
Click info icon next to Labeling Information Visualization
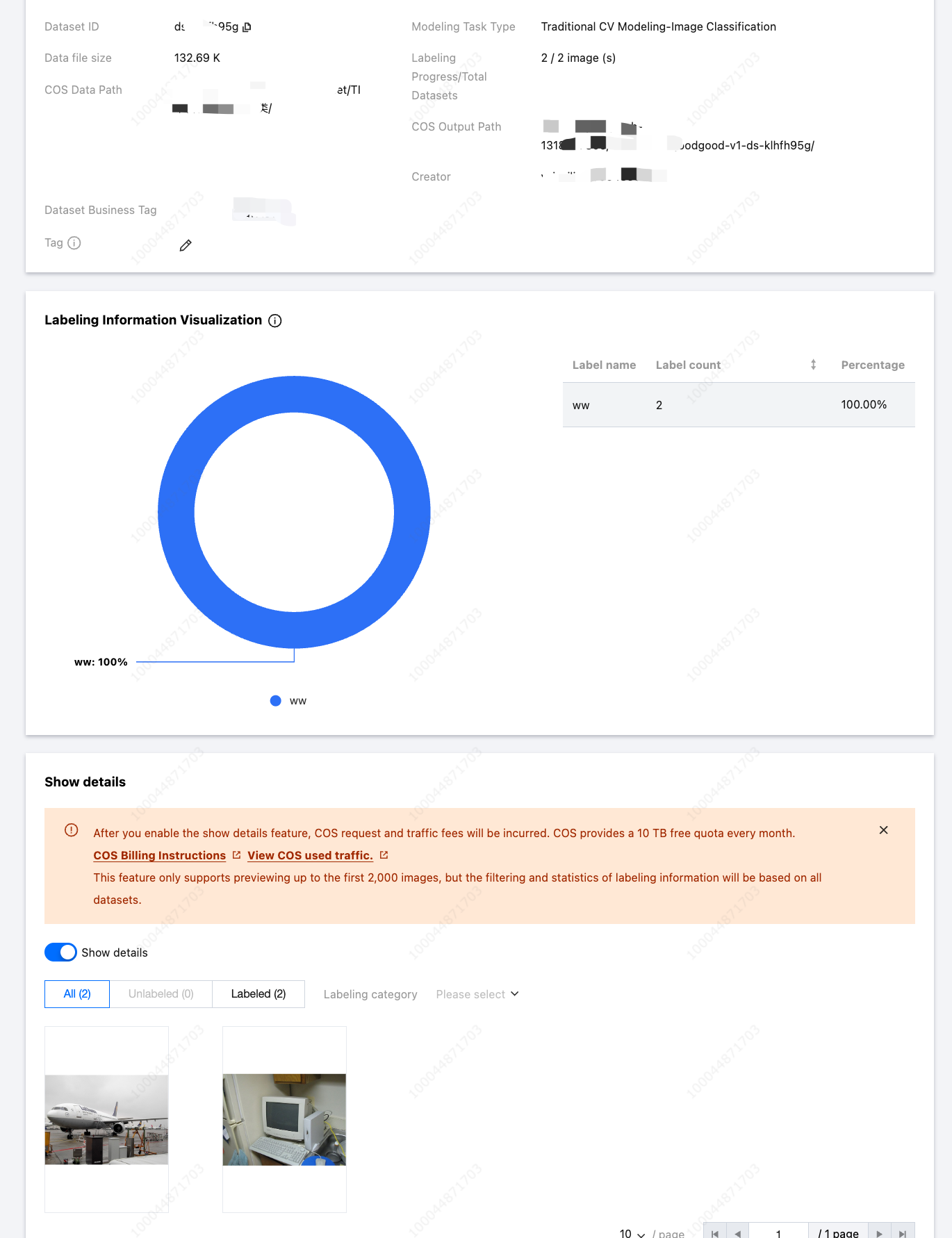275,320
